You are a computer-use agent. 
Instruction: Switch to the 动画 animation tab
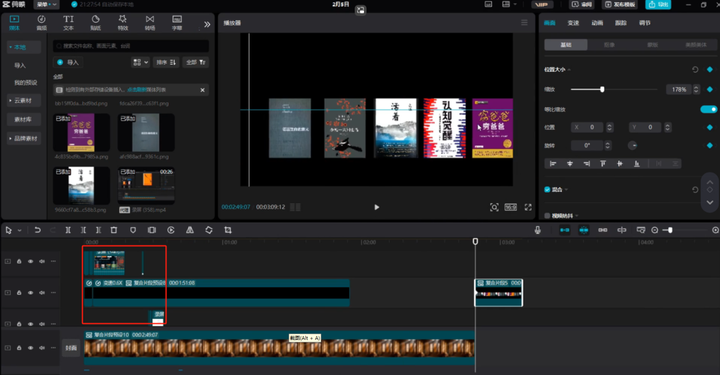point(597,23)
